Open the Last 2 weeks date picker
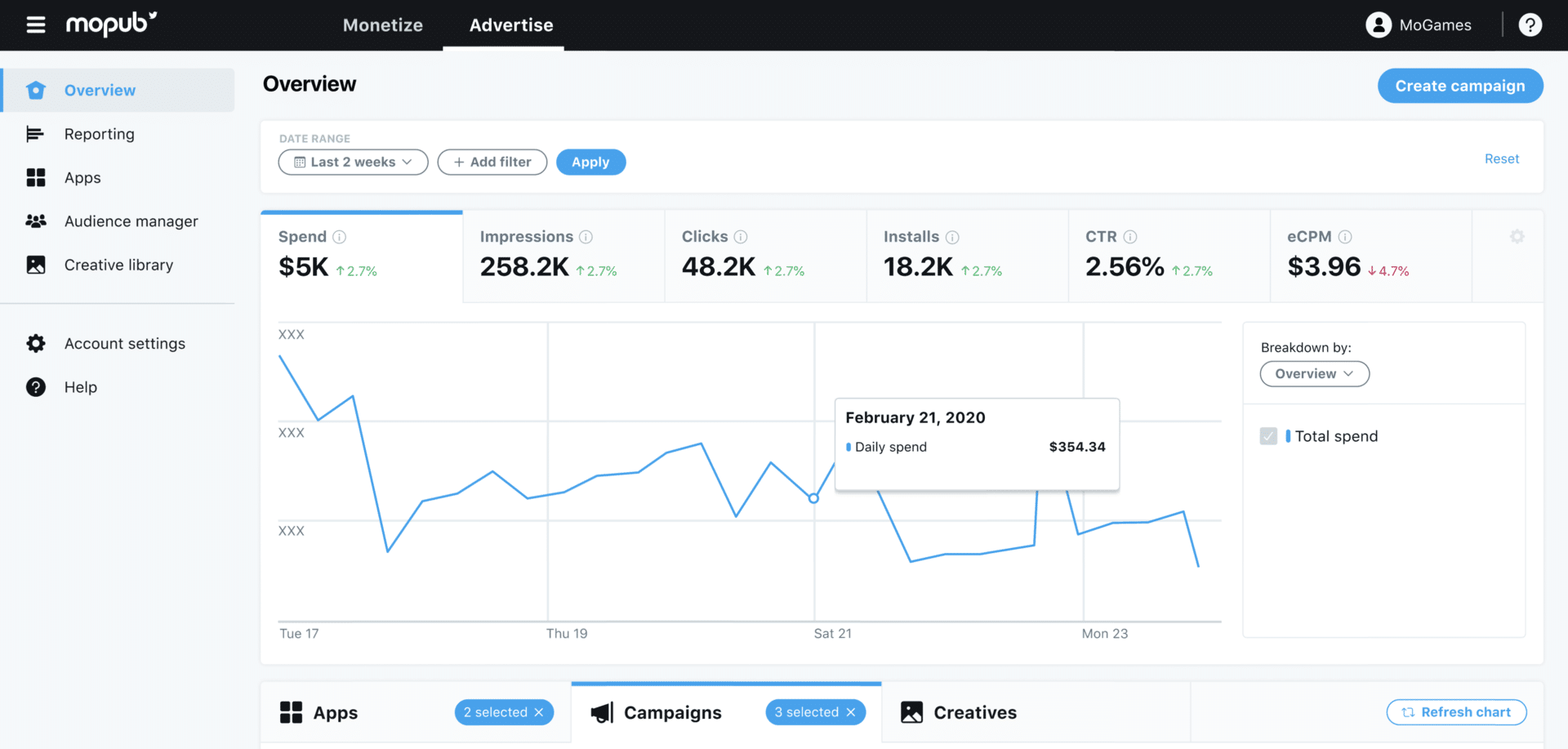 click(353, 162)
